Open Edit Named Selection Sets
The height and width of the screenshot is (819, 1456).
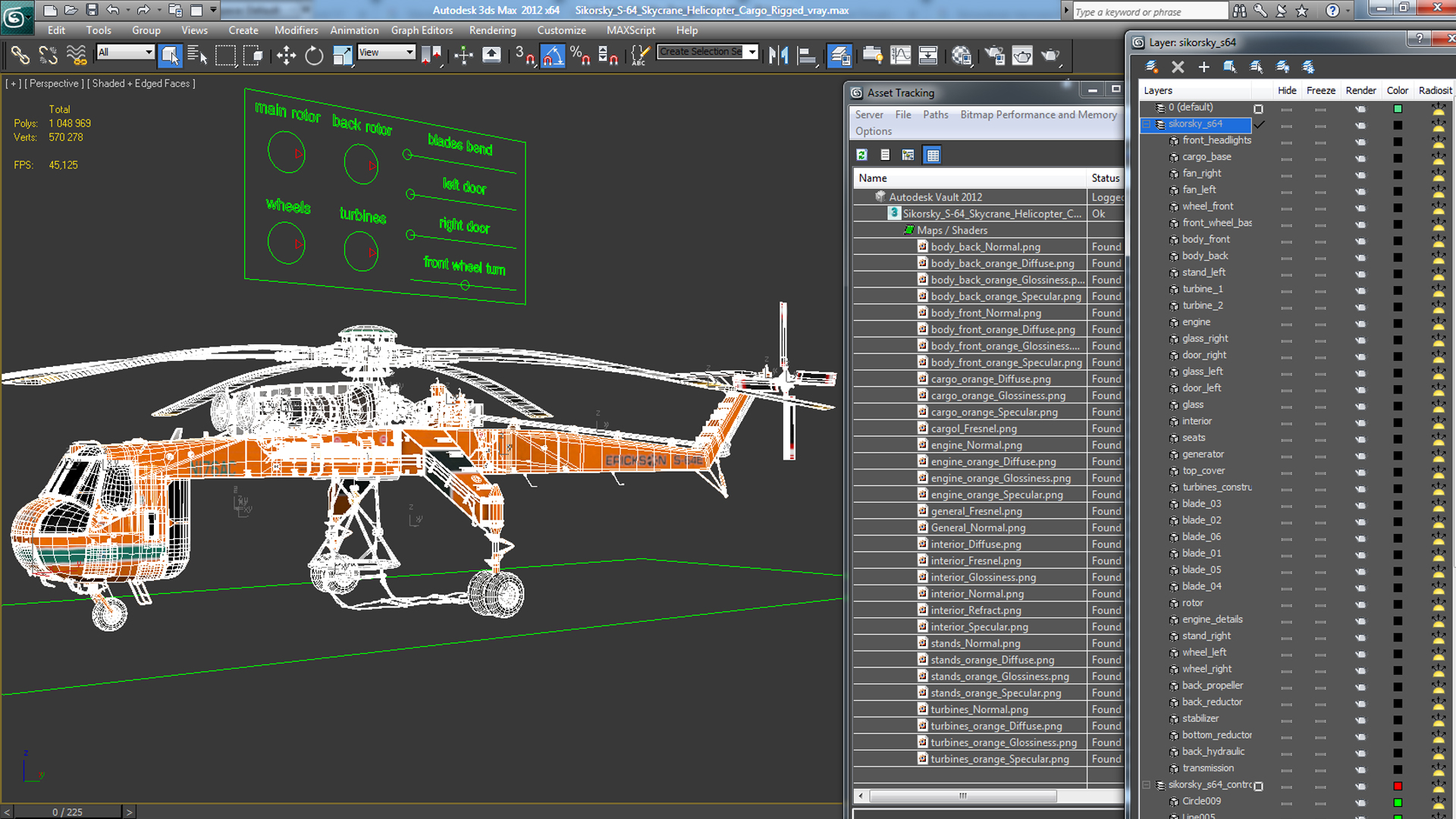coord(640,55)
